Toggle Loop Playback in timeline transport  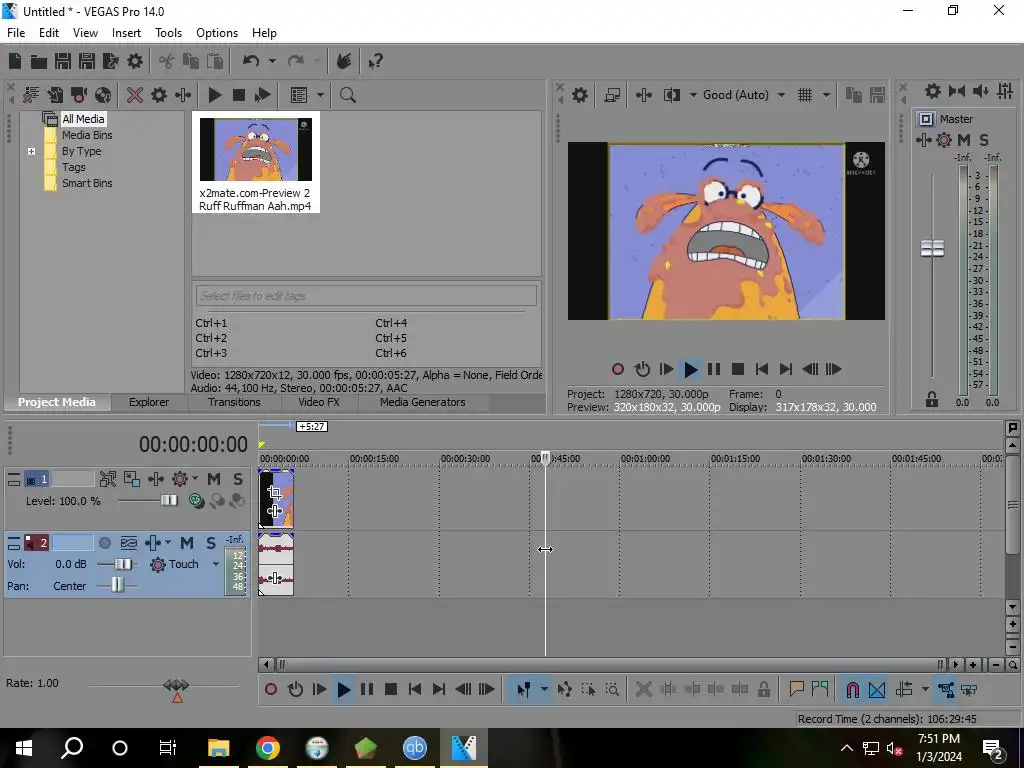[x=295, y=689]
